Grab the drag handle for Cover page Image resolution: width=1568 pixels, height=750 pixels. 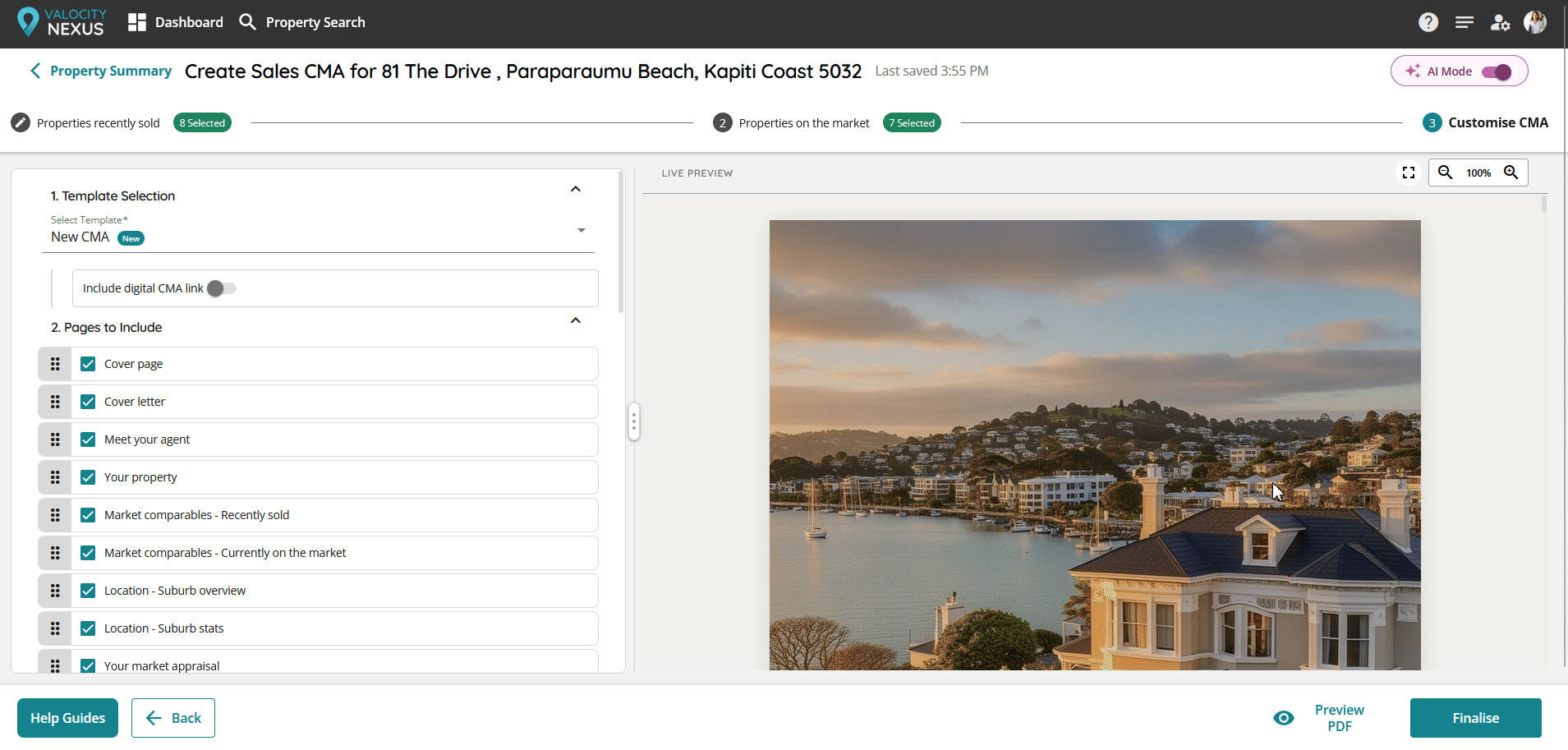55,364
